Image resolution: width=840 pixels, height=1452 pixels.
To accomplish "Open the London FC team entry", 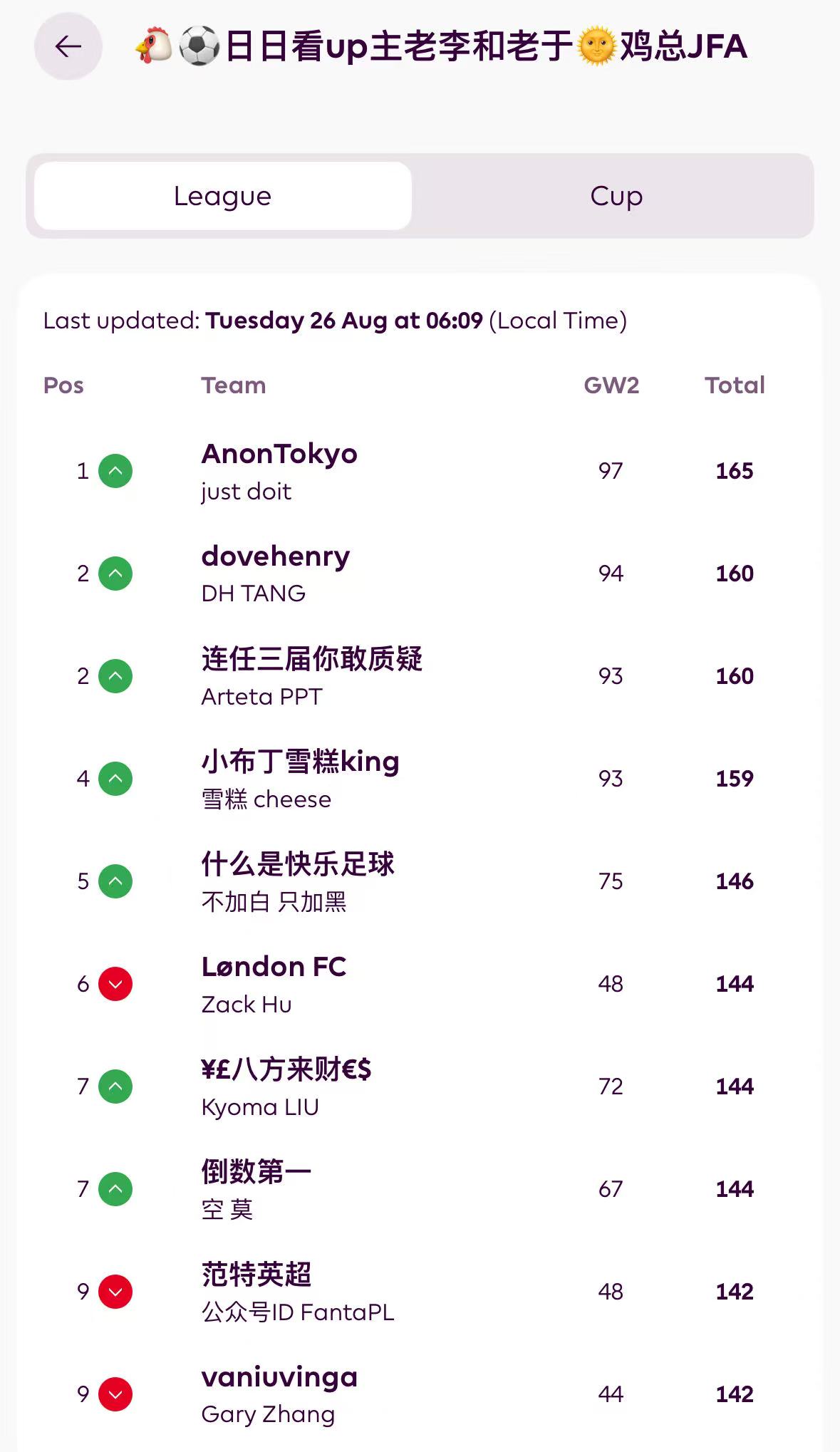I will (x=274, y=968).
